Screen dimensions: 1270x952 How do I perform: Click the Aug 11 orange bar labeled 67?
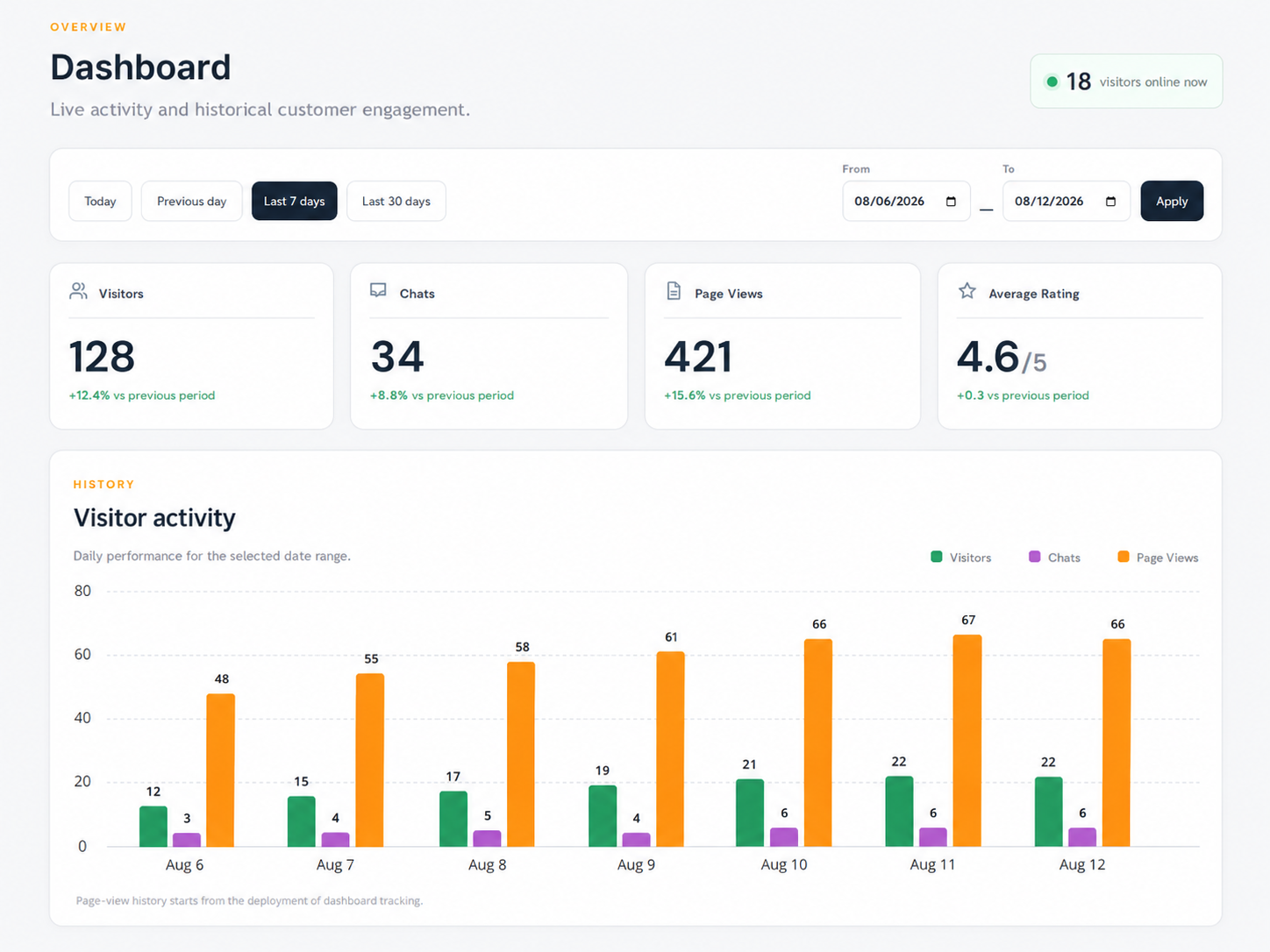coord(967,741)
